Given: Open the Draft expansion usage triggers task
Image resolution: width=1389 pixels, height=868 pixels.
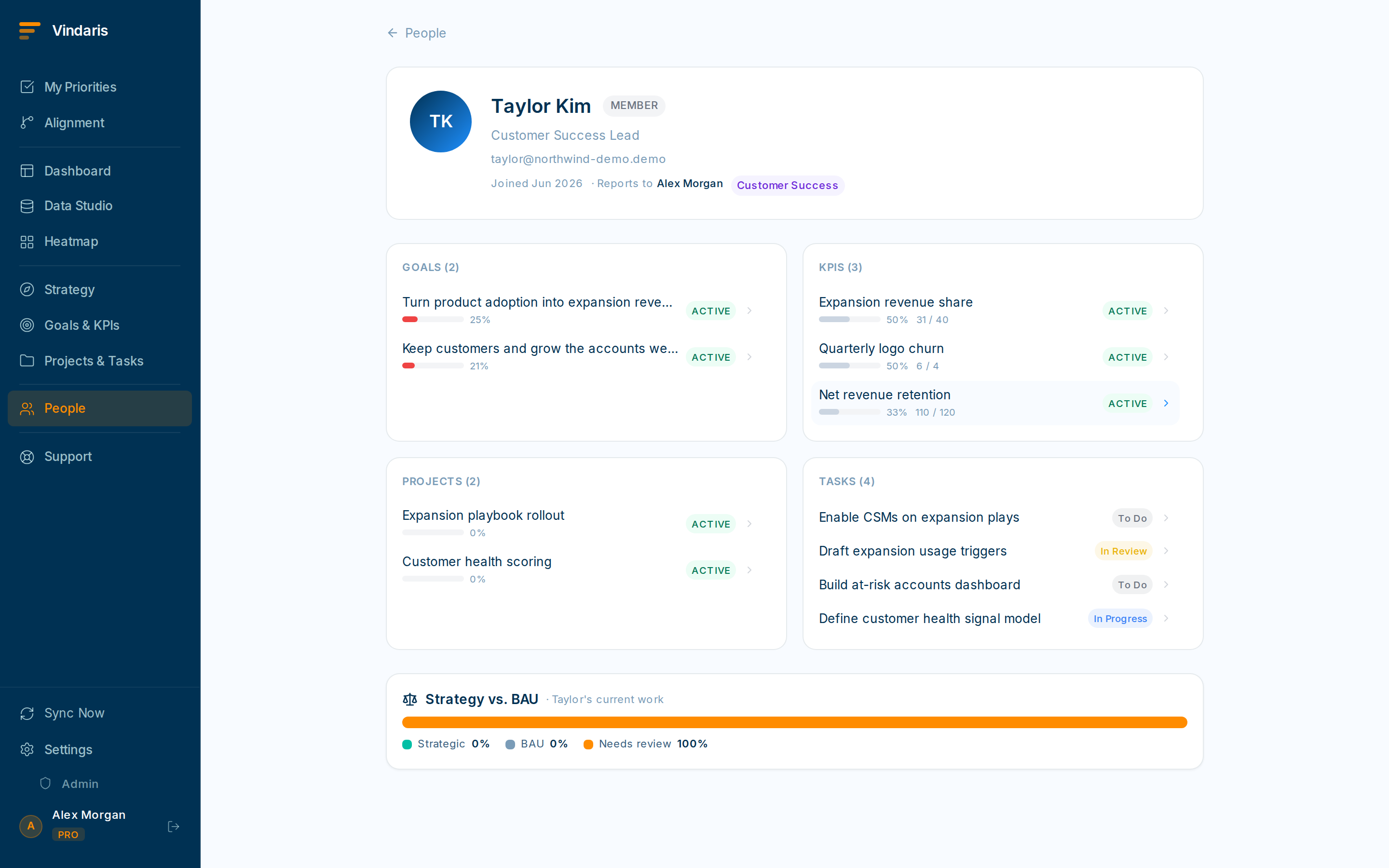Looking at the screenshot, I should pos(995,551).
